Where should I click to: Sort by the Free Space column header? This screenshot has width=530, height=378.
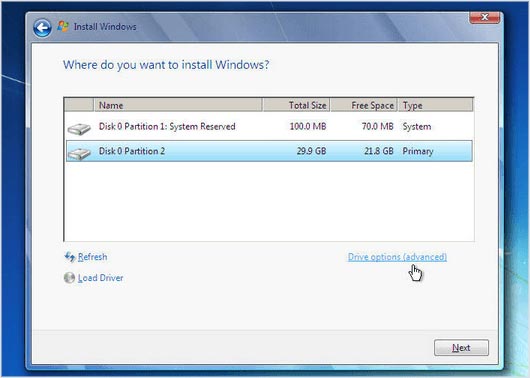coord(364,105)
